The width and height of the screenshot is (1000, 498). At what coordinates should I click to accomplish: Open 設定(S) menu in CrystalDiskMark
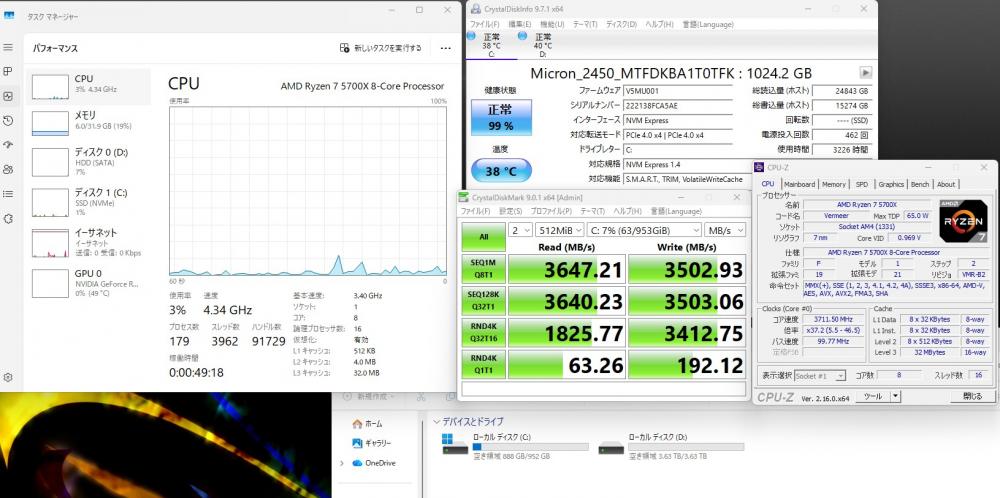(510, 211)
